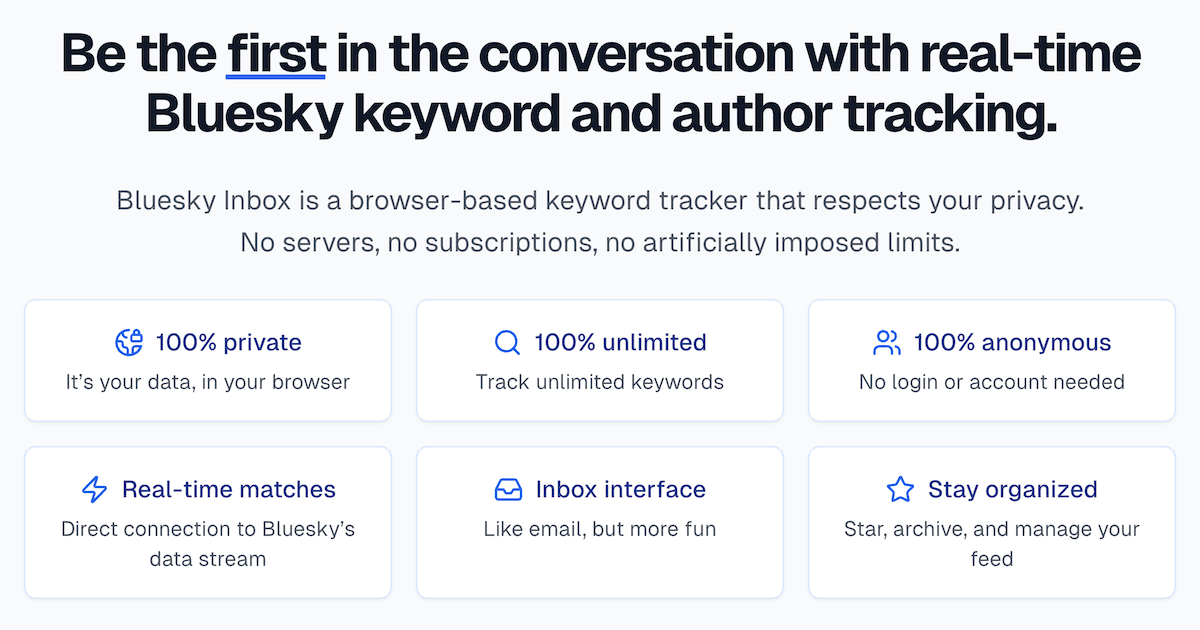The width and height of the screenshot is (1200, 630).
Task: Click the underlined word "first" in headline
Action: coord(276,54)
